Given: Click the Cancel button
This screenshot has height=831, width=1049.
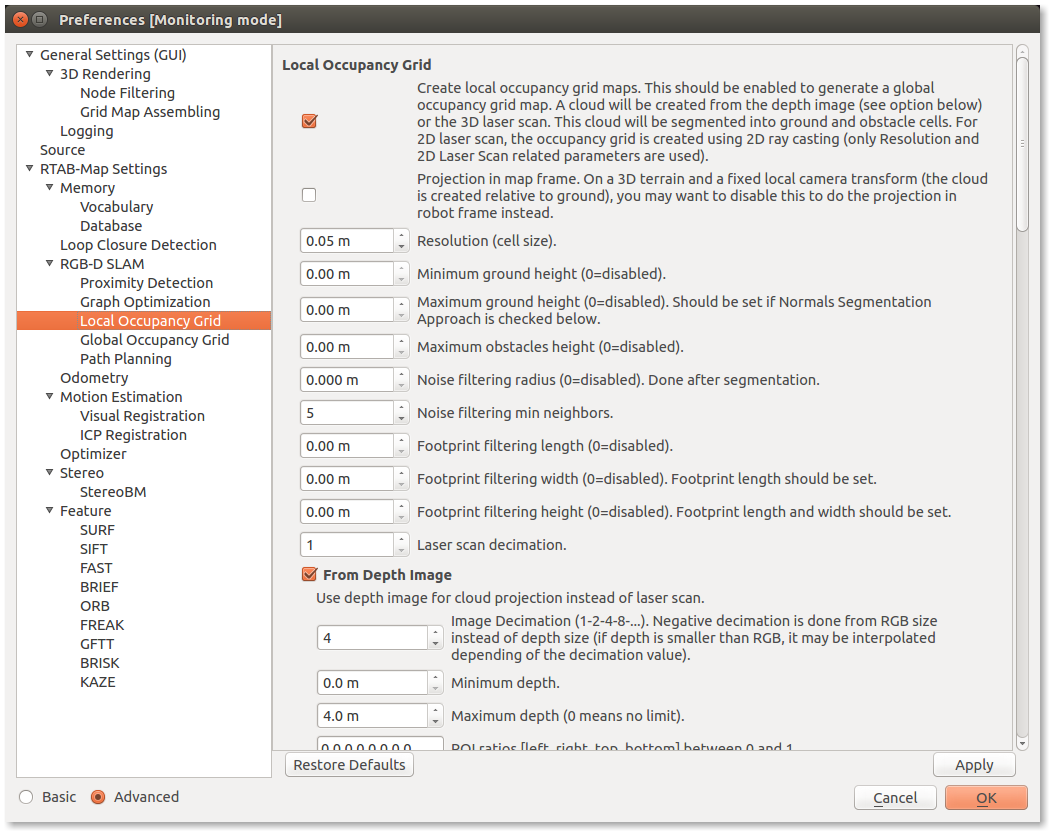Looking at the screenshot, I should 895,798.
